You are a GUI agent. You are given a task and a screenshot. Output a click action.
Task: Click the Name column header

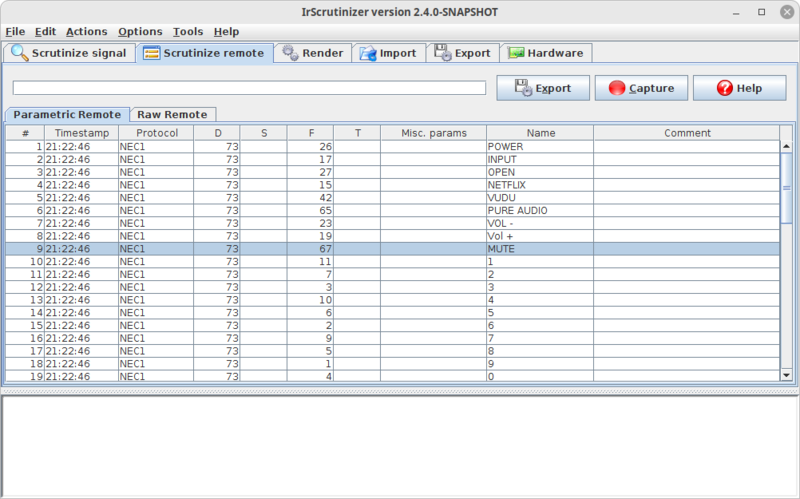[x=540, y=133]
